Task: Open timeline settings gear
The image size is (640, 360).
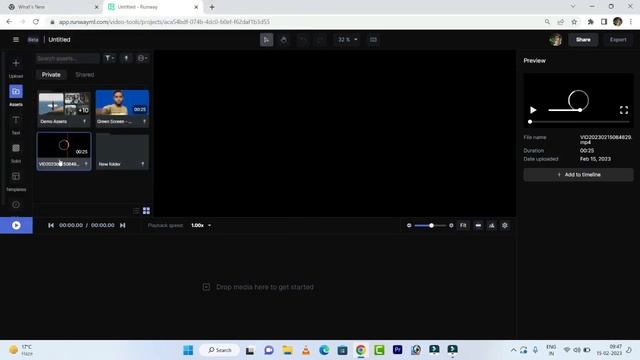Action: [505, 225]
